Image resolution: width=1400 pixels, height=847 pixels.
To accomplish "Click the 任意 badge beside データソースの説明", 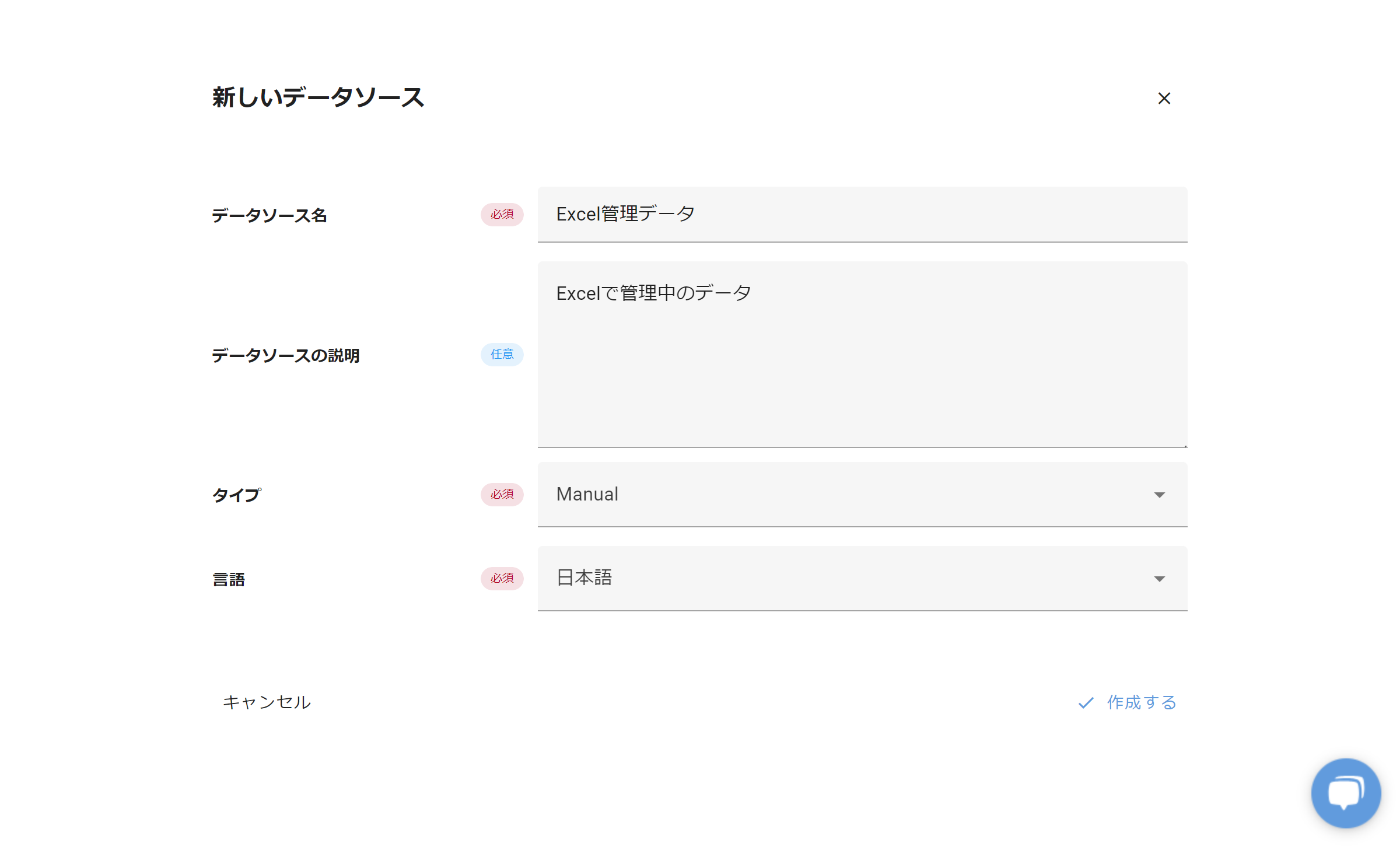I will 502,355.
